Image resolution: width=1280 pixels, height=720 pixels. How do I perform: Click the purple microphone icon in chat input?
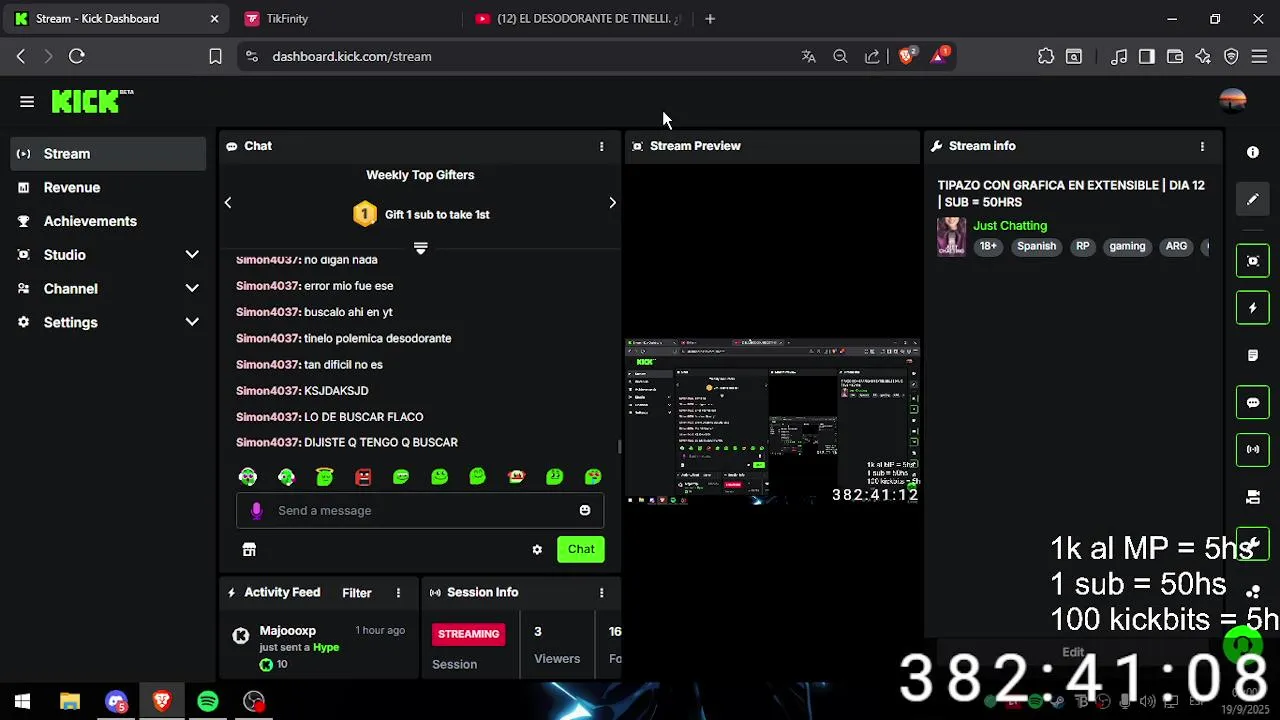pos(256,510)
